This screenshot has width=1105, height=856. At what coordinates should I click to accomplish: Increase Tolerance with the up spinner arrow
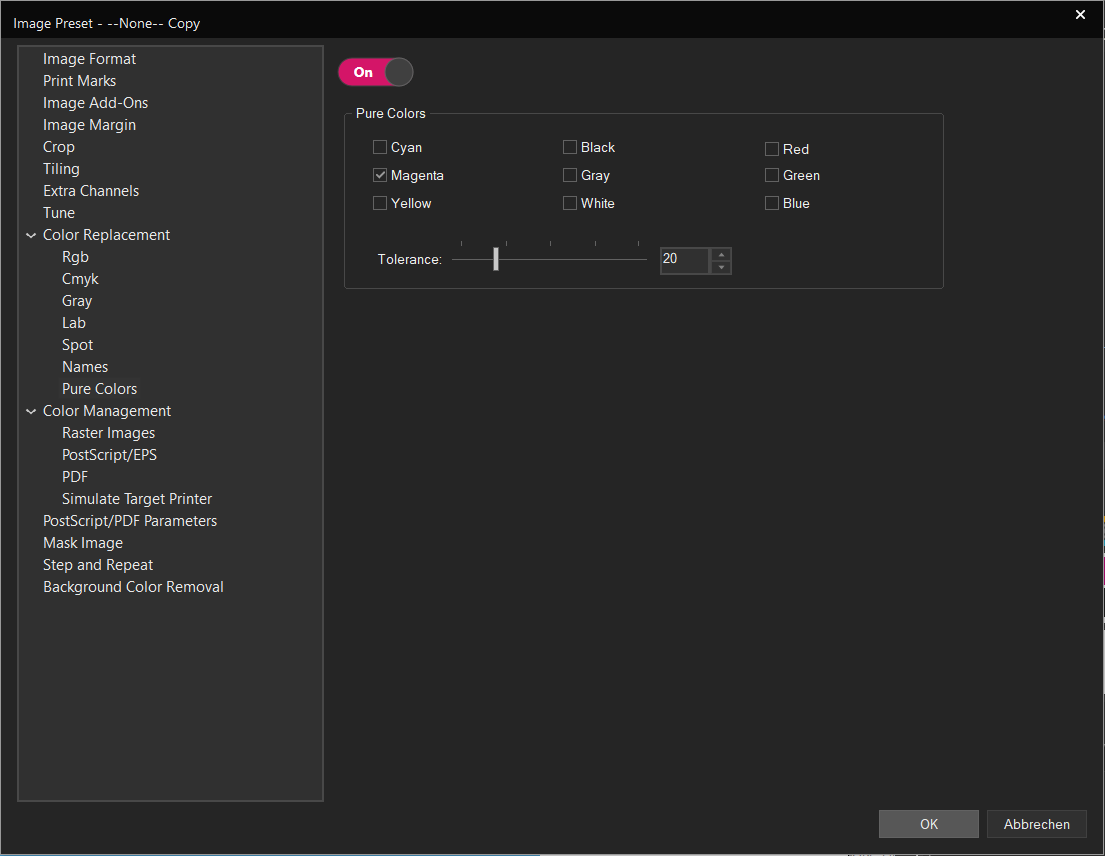click(x=721, y=254)
